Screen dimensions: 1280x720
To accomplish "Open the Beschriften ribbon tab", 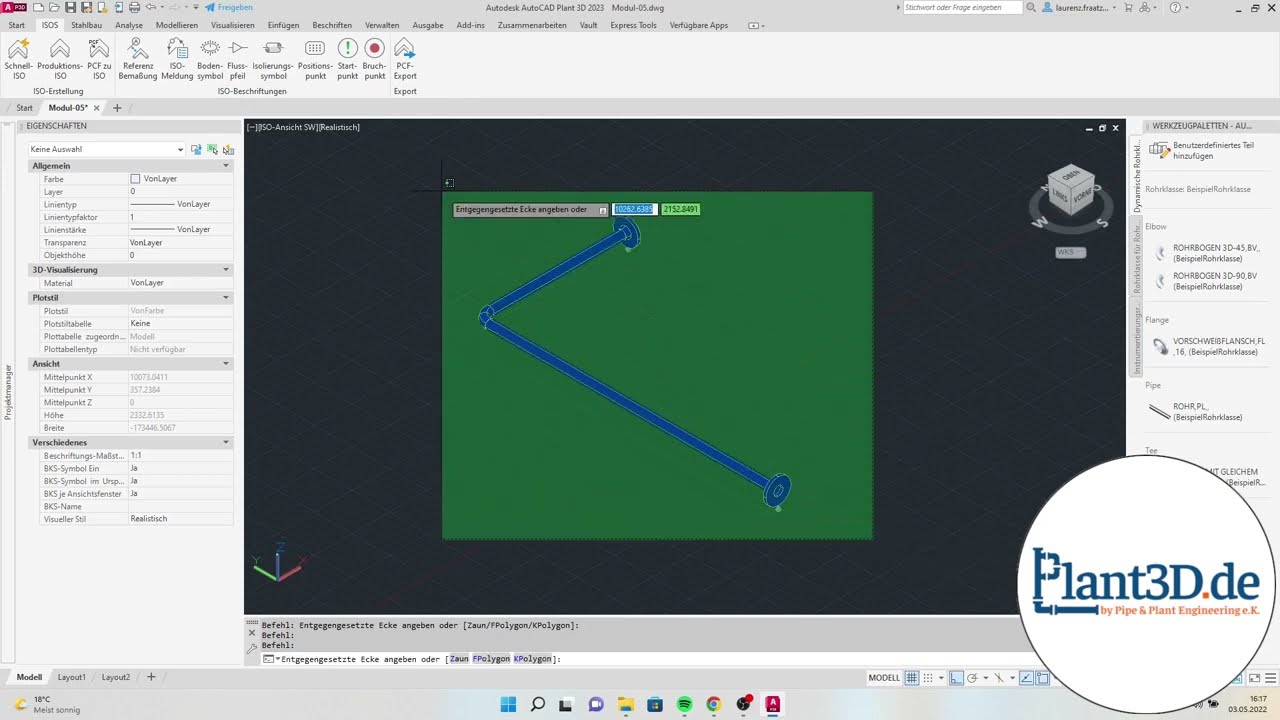I will [x=332, y=25].
